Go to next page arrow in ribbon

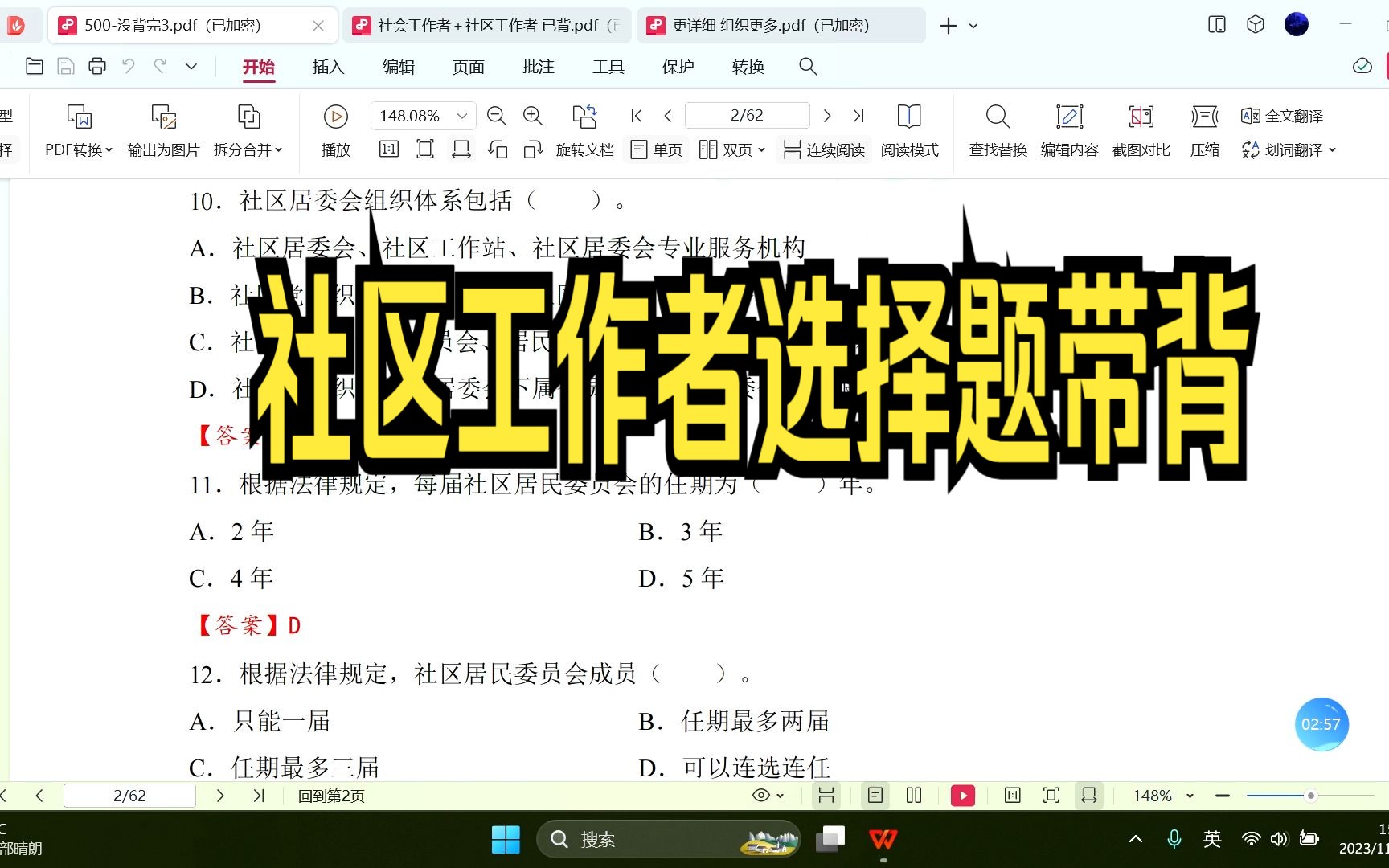click(x=827, y=116)
